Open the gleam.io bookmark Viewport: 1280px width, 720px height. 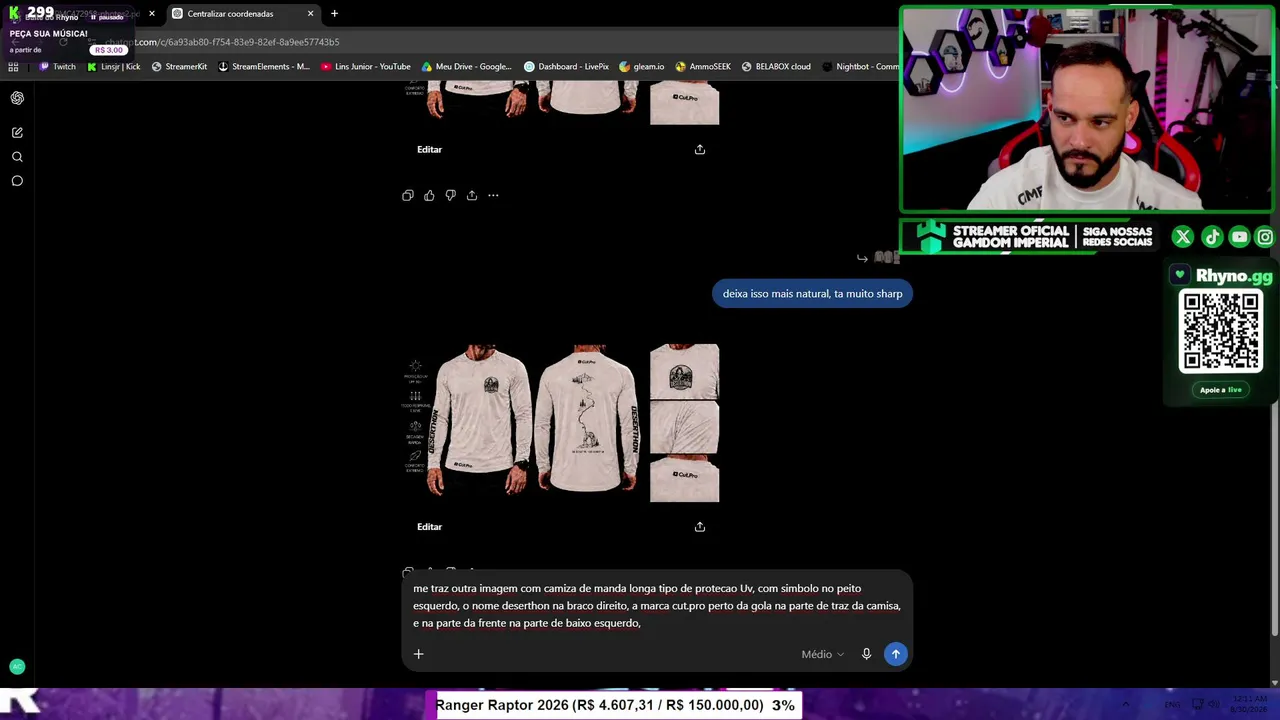click(642, 67)
